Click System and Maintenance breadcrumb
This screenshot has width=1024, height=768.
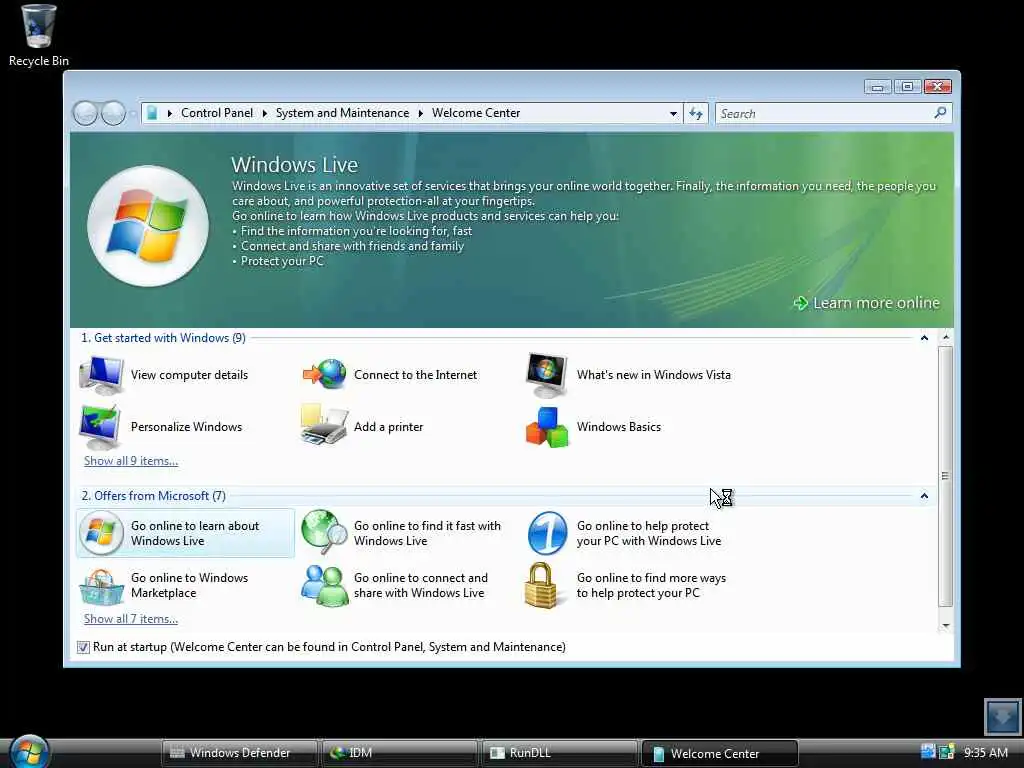[342, 113]
